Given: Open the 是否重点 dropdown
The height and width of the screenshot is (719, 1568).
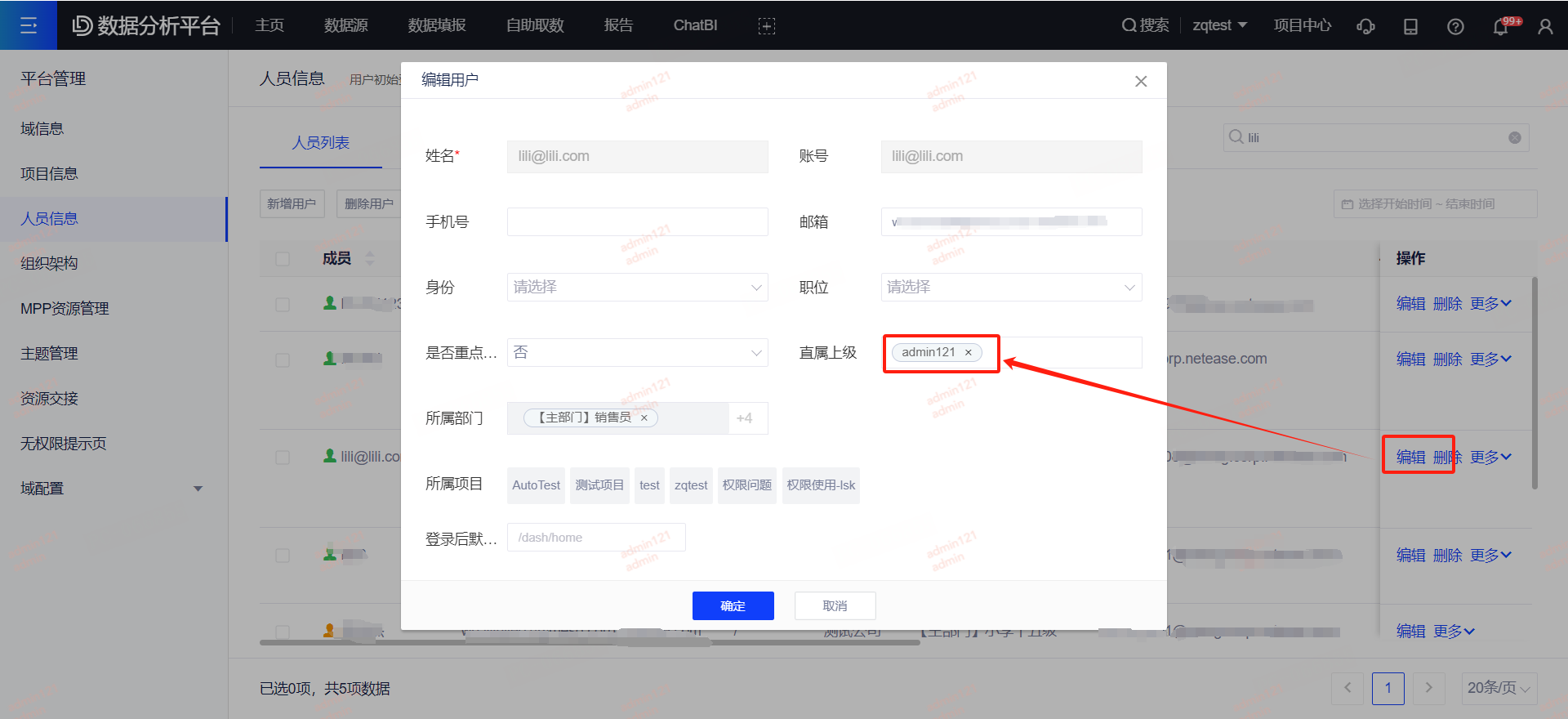Looking at the screenshot, I should coord(637,353).
